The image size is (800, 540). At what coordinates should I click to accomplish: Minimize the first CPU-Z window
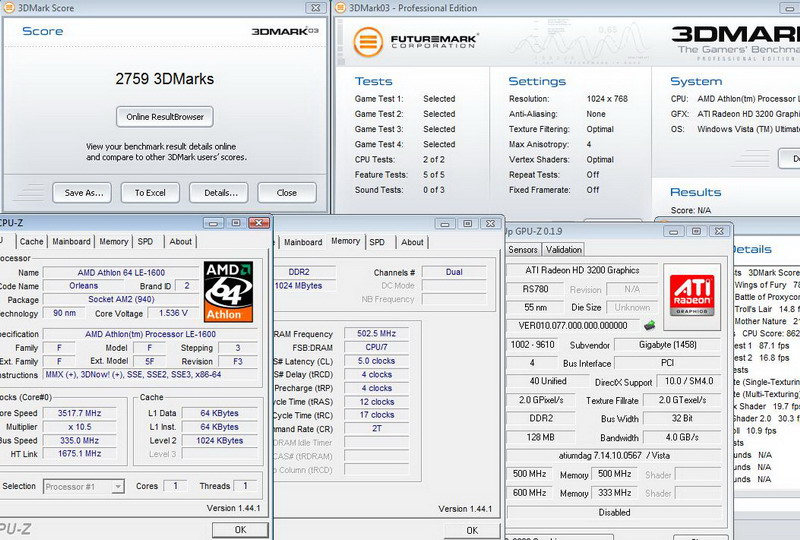[213, 223]
